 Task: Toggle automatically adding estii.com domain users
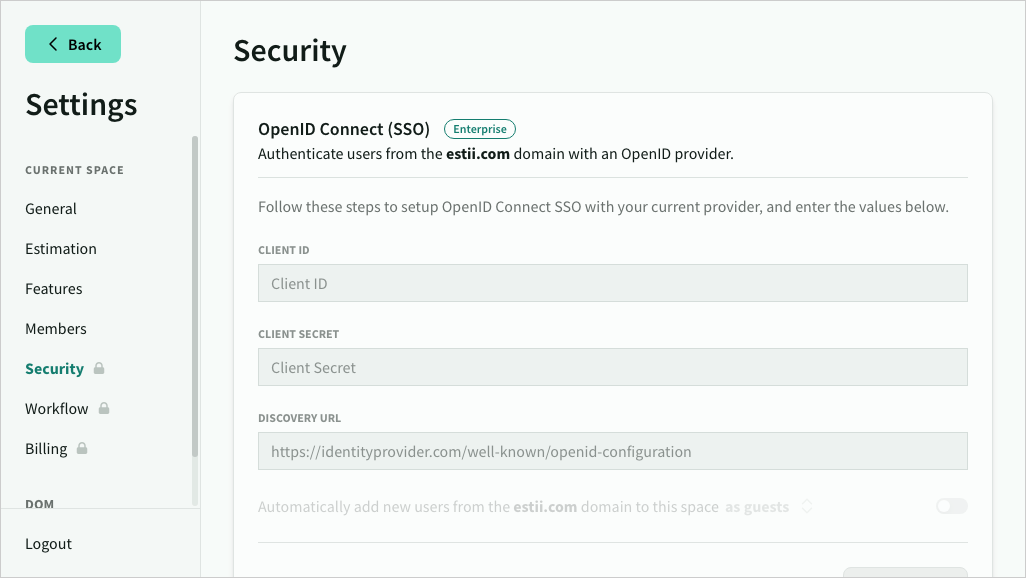(x=951, y=507)
